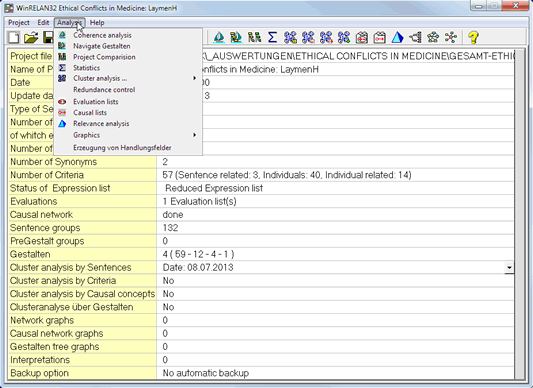The width and height of the screenshot is (533, 388).
Task: Click the Gestalten value '4 ( 59 - 12 - 4 - 1 )'
Action: [198, 254]
